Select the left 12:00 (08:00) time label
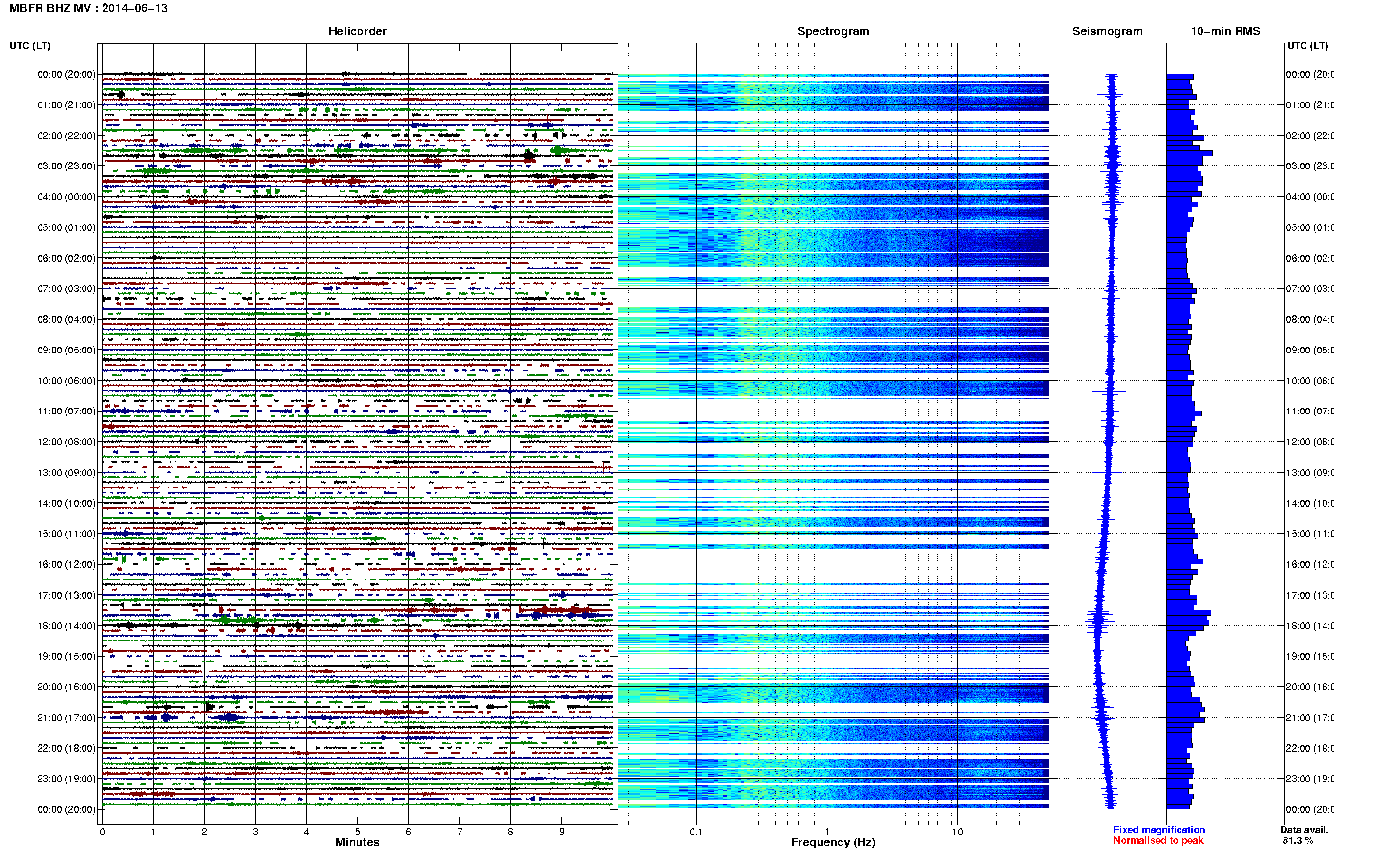 coord(66,442)
